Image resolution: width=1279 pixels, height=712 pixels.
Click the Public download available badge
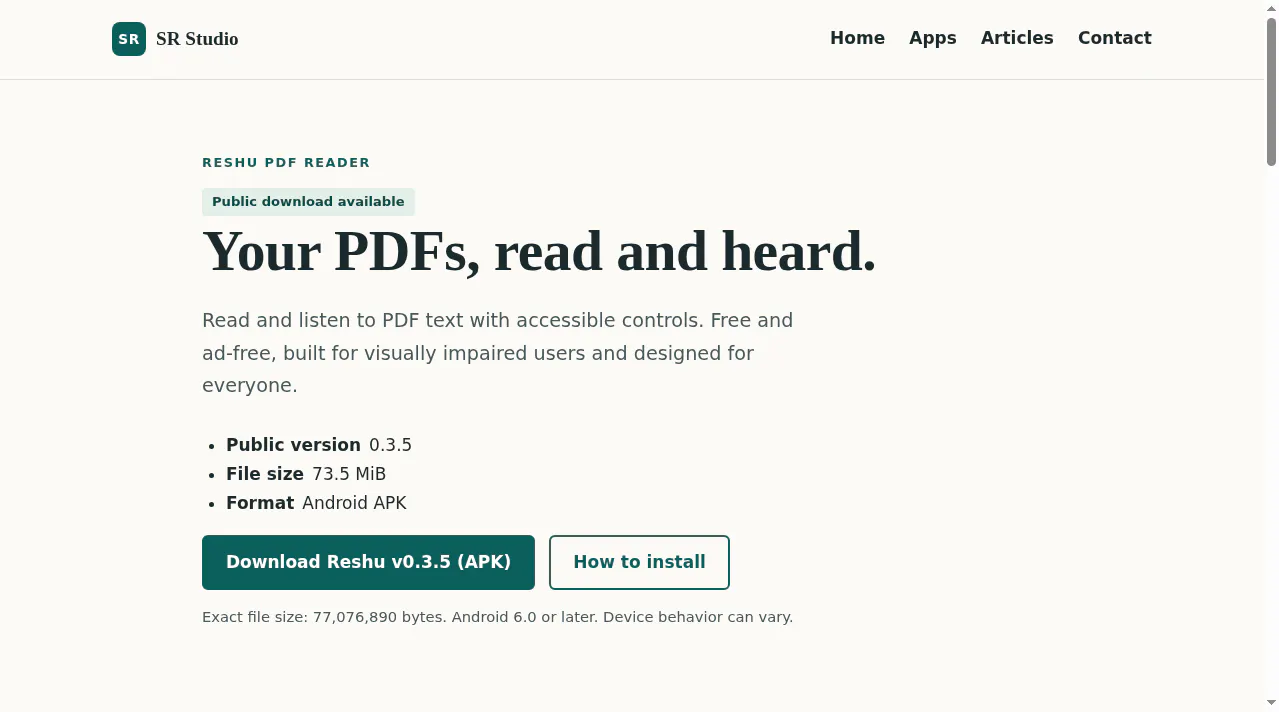[x=308, y=202]
